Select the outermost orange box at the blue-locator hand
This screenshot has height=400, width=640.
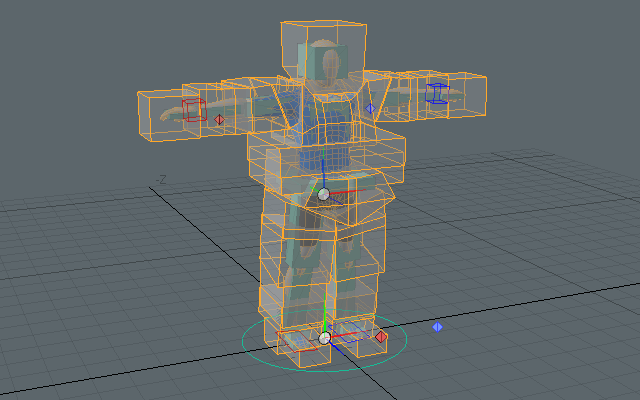[x=478, y=92]
